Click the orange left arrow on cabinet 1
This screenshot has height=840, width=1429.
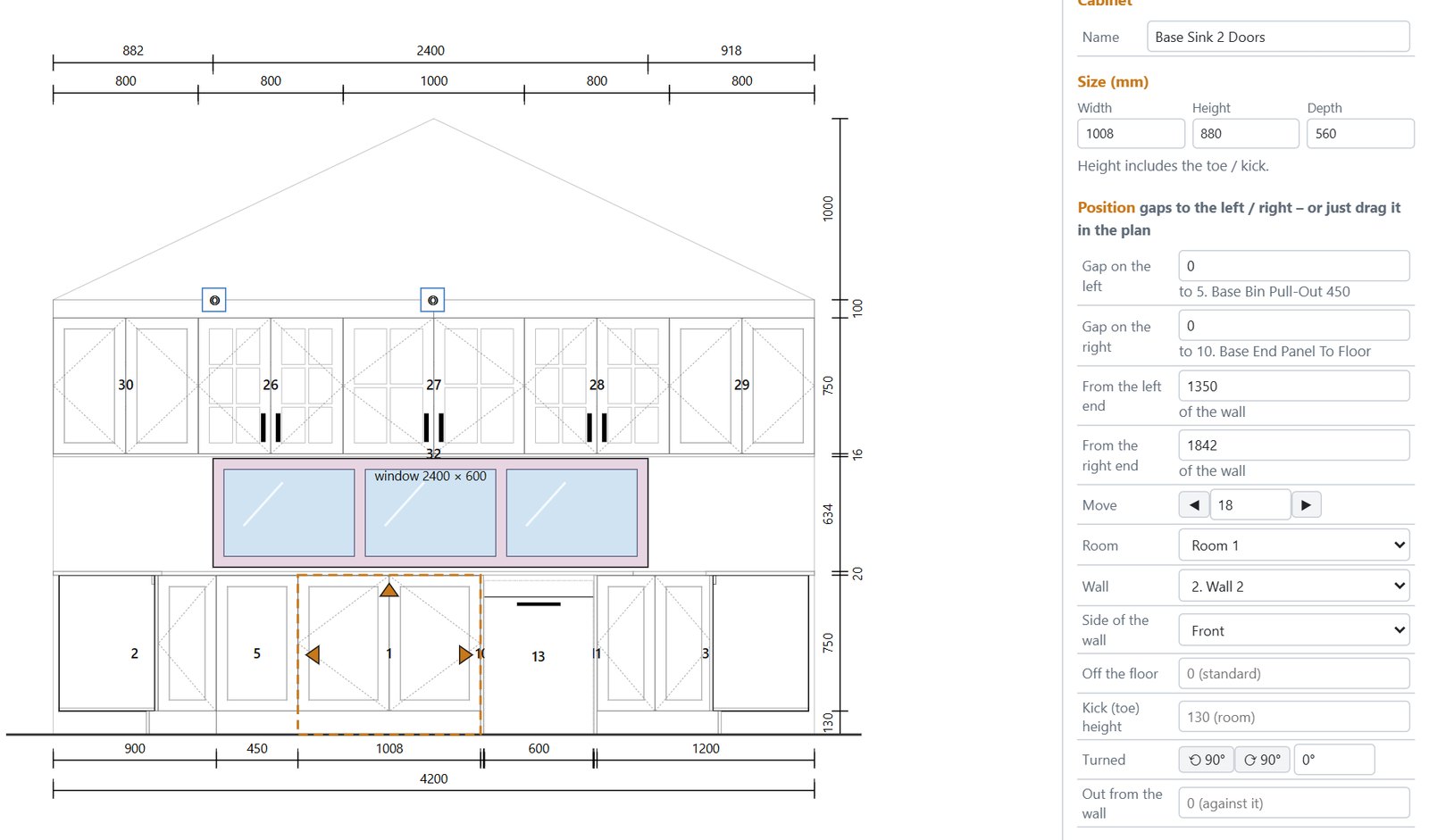[313, 655]
